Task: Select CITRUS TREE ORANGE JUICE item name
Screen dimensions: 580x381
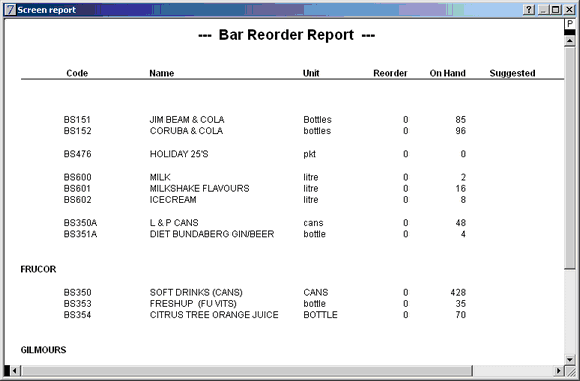Action: point(214,314)
